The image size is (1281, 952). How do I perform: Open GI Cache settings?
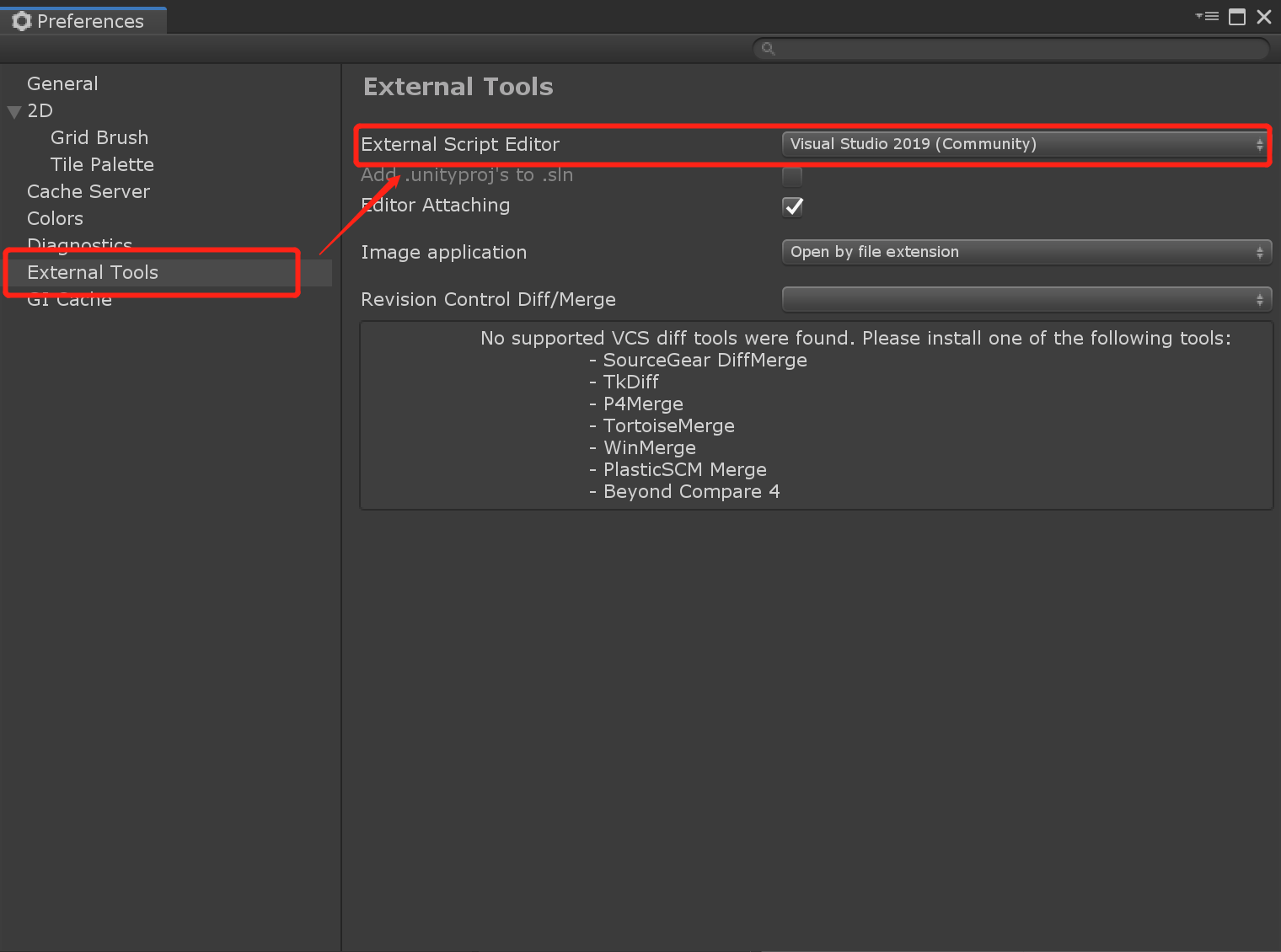(x=69, y=300)
